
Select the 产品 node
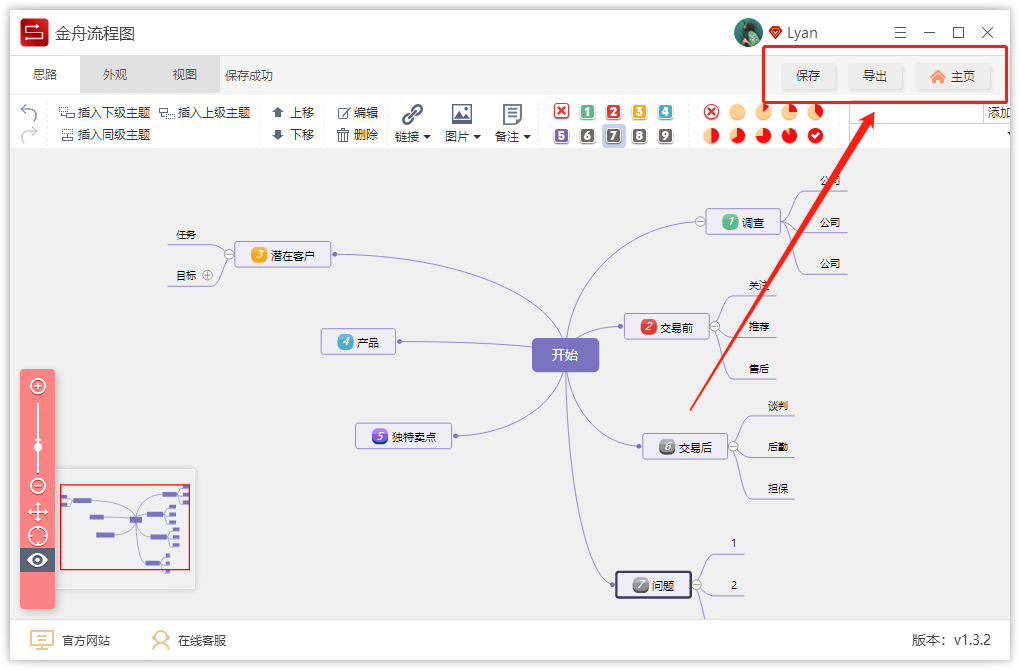pyautogui.click(x=358, y=342)
